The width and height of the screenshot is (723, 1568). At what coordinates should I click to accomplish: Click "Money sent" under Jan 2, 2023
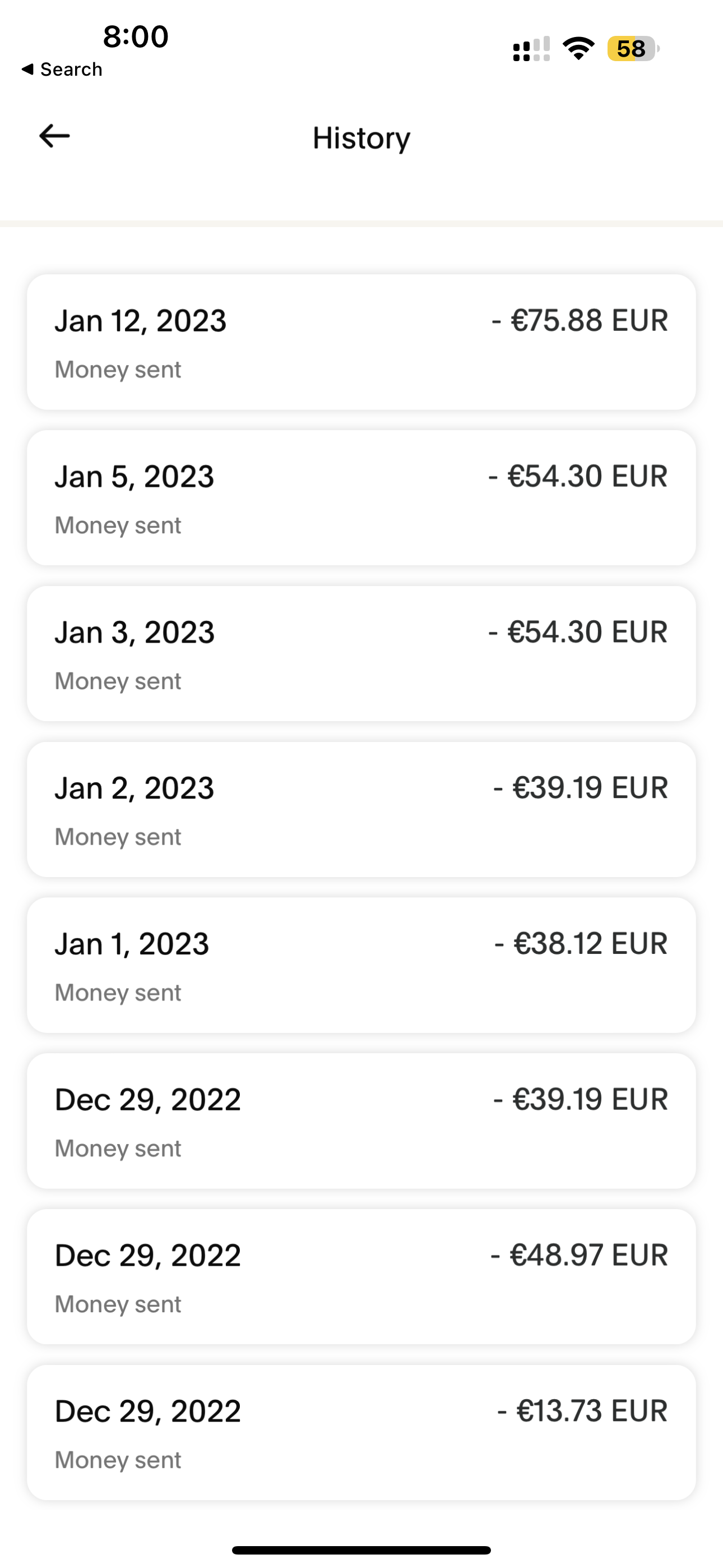click(x=118, y=837)
